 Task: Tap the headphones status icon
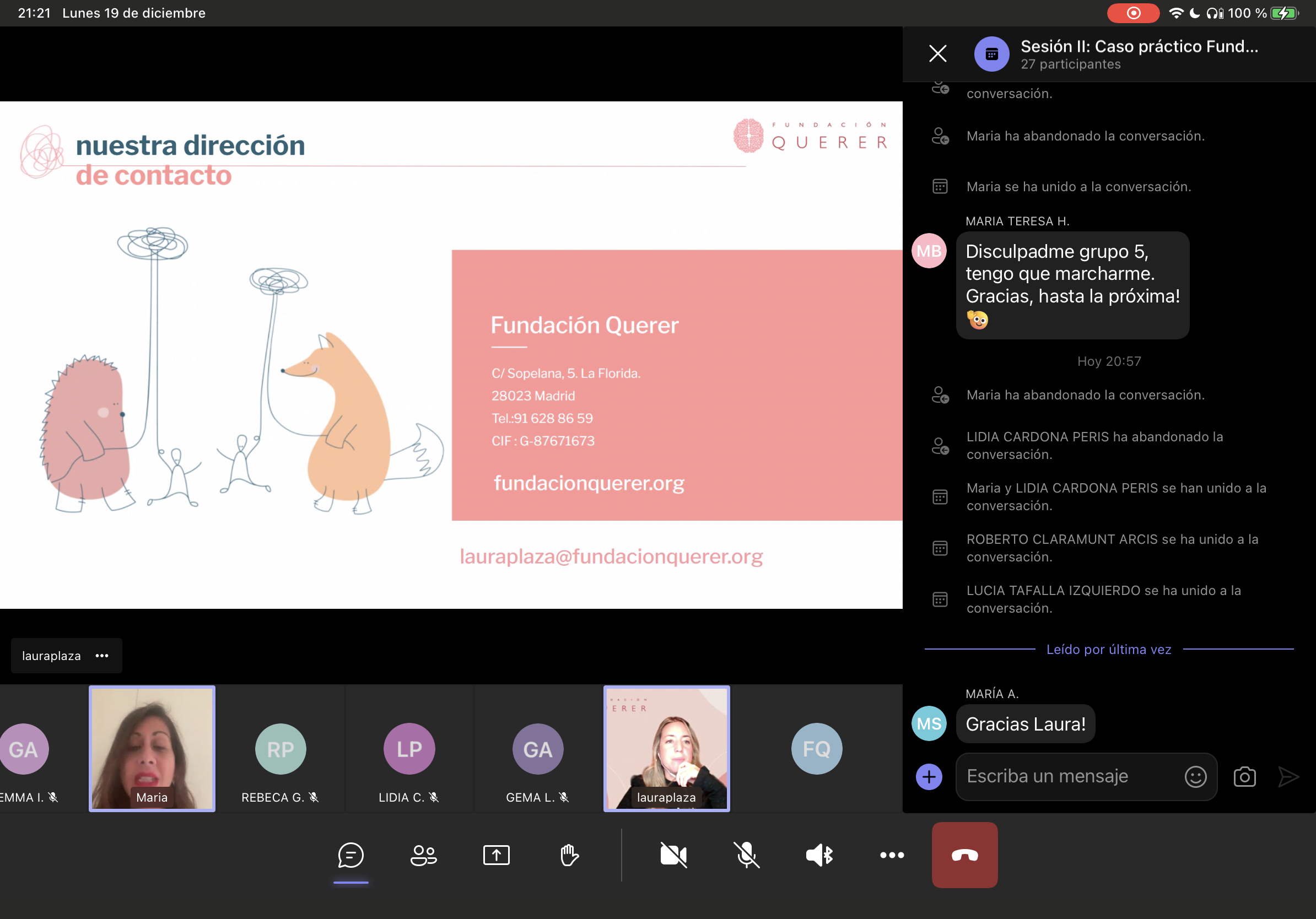[x=1215, y=13]
